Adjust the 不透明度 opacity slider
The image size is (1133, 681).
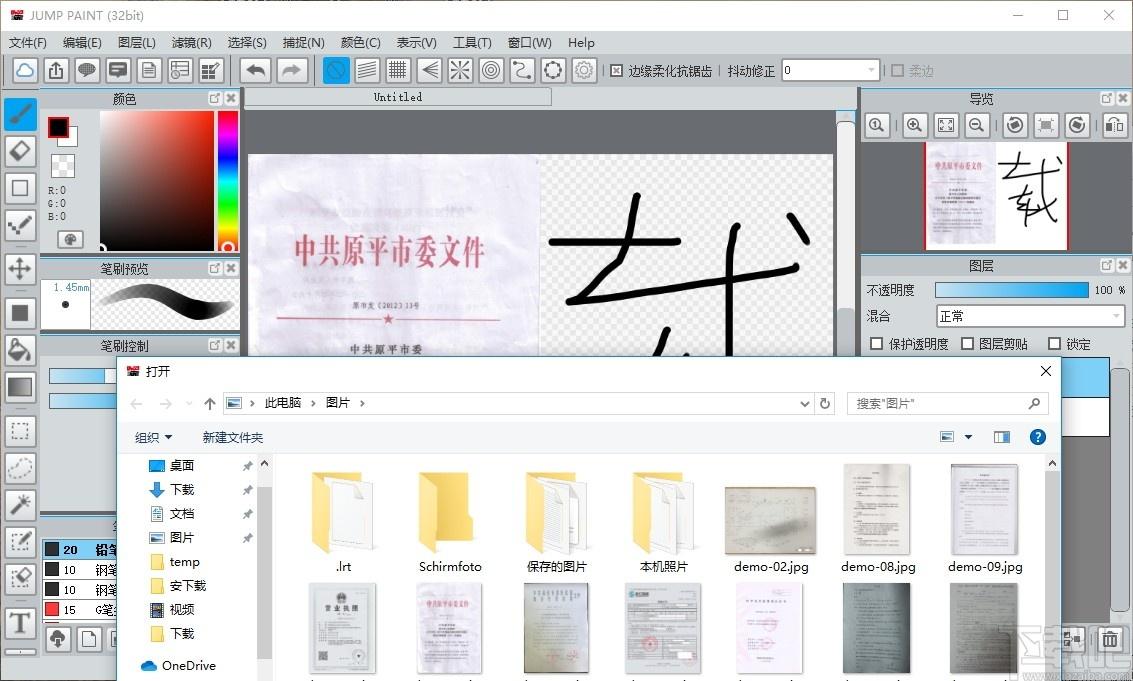pos(1012,290)
